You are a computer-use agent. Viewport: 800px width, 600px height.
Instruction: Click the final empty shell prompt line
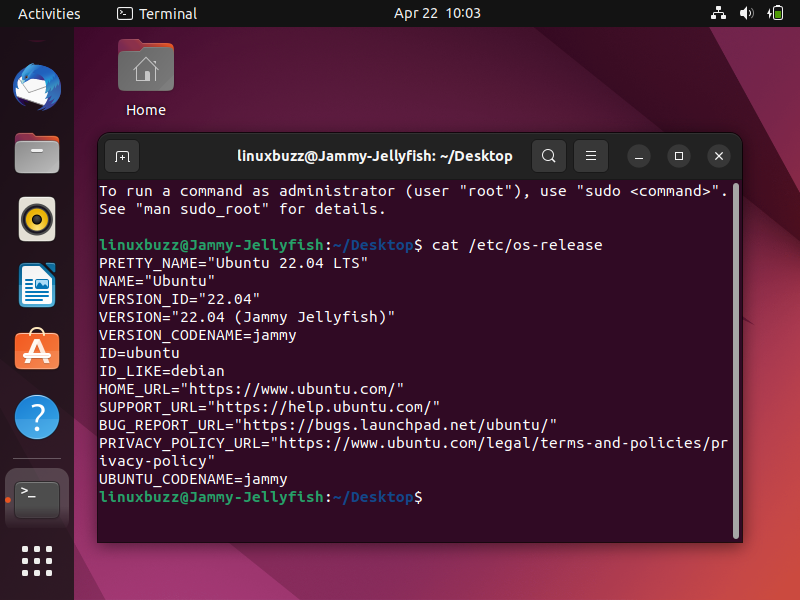(x=261, y=497)
